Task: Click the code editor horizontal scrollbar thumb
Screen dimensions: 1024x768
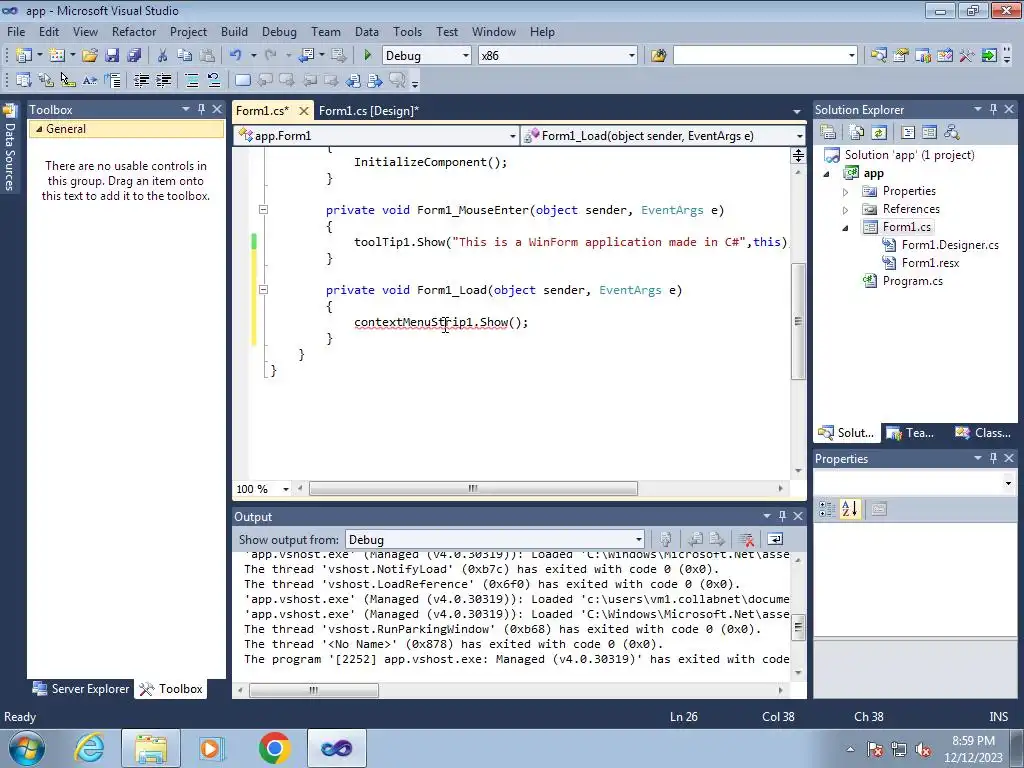Action: 473,488
